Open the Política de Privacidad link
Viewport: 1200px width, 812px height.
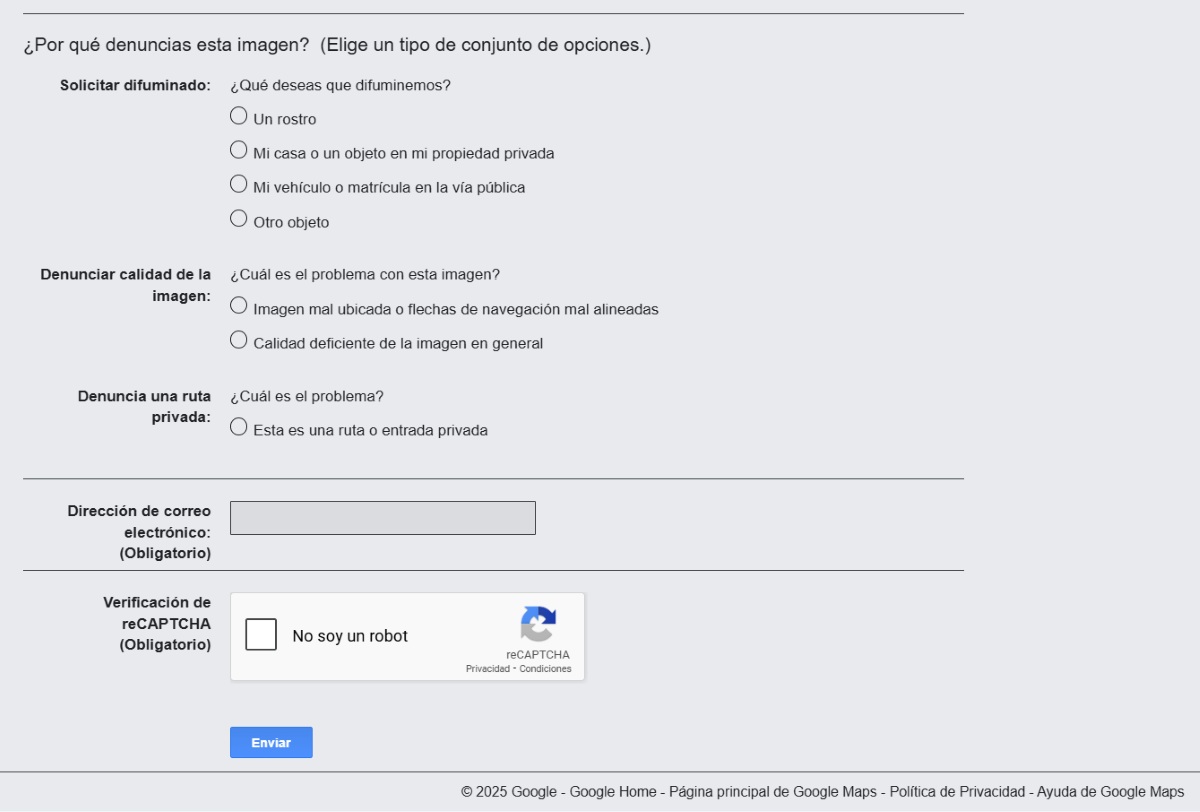coord(957,792)
